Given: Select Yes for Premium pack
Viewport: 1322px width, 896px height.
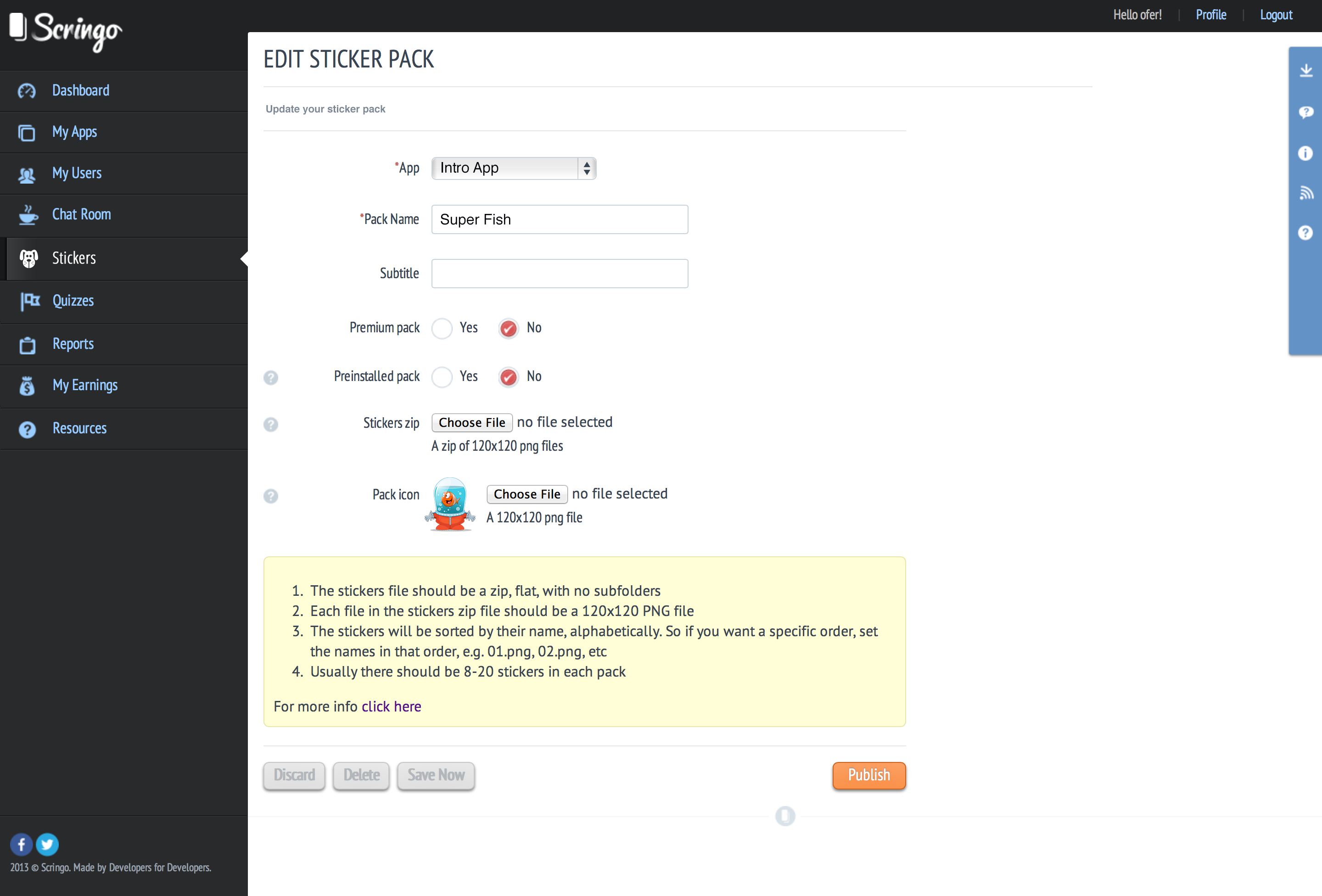Looking at the screenshot, I should pos(442,328).
